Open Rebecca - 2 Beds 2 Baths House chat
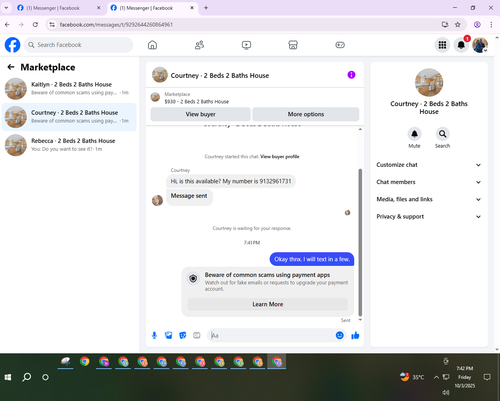 (x=69, y=145)
